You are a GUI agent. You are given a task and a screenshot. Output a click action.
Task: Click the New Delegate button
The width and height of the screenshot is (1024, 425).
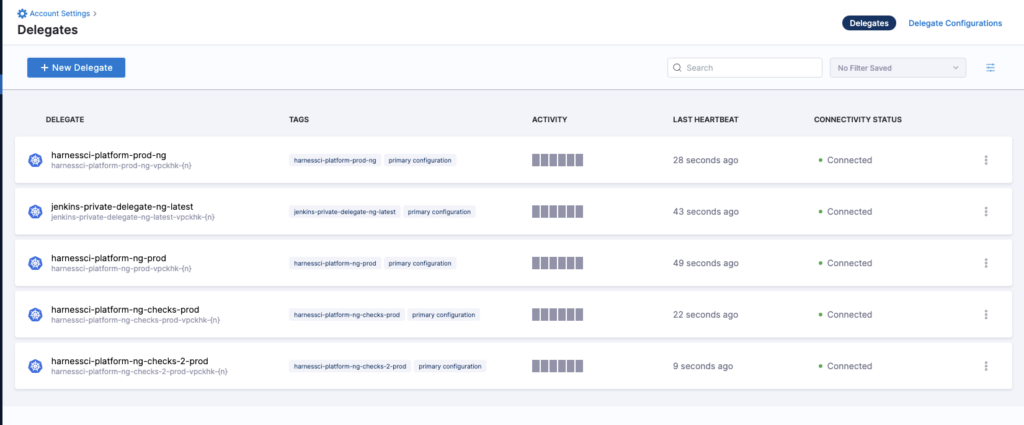click(76, 68)
